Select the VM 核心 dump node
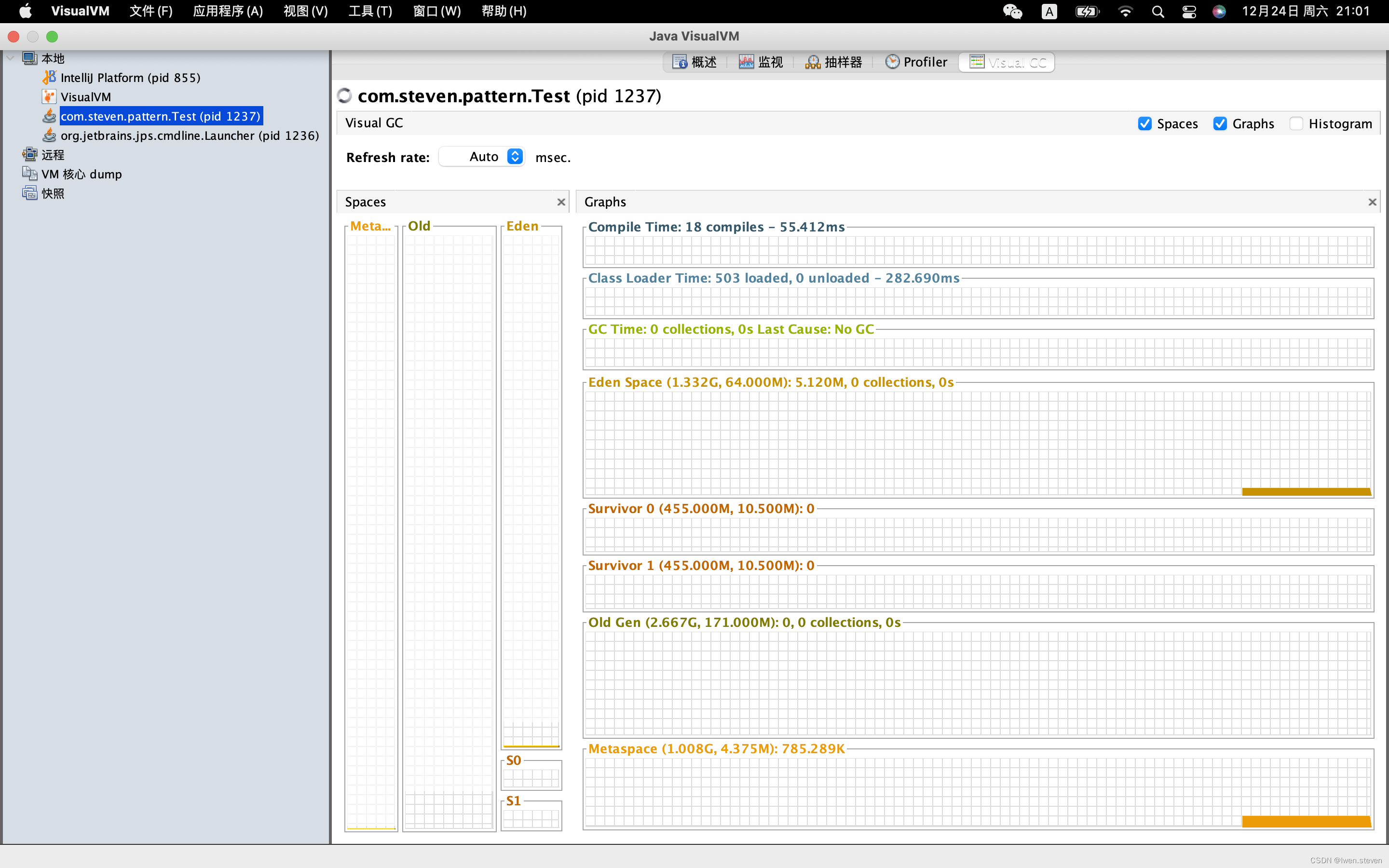The width and height of the screenshot is (1389, 868). (x=82, y=174)
